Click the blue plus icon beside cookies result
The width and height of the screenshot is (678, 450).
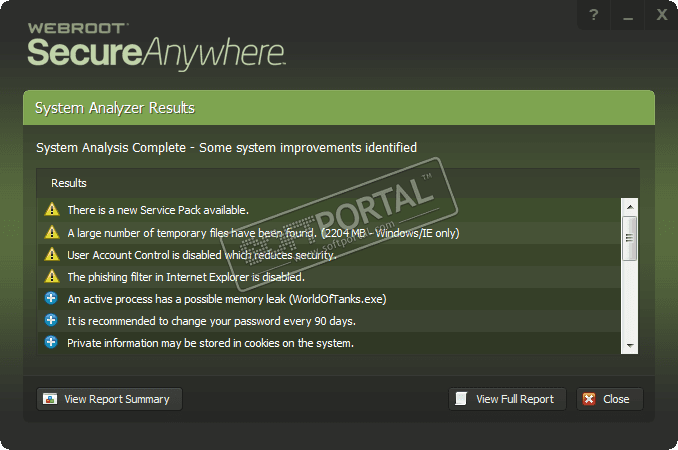[51, 342]
